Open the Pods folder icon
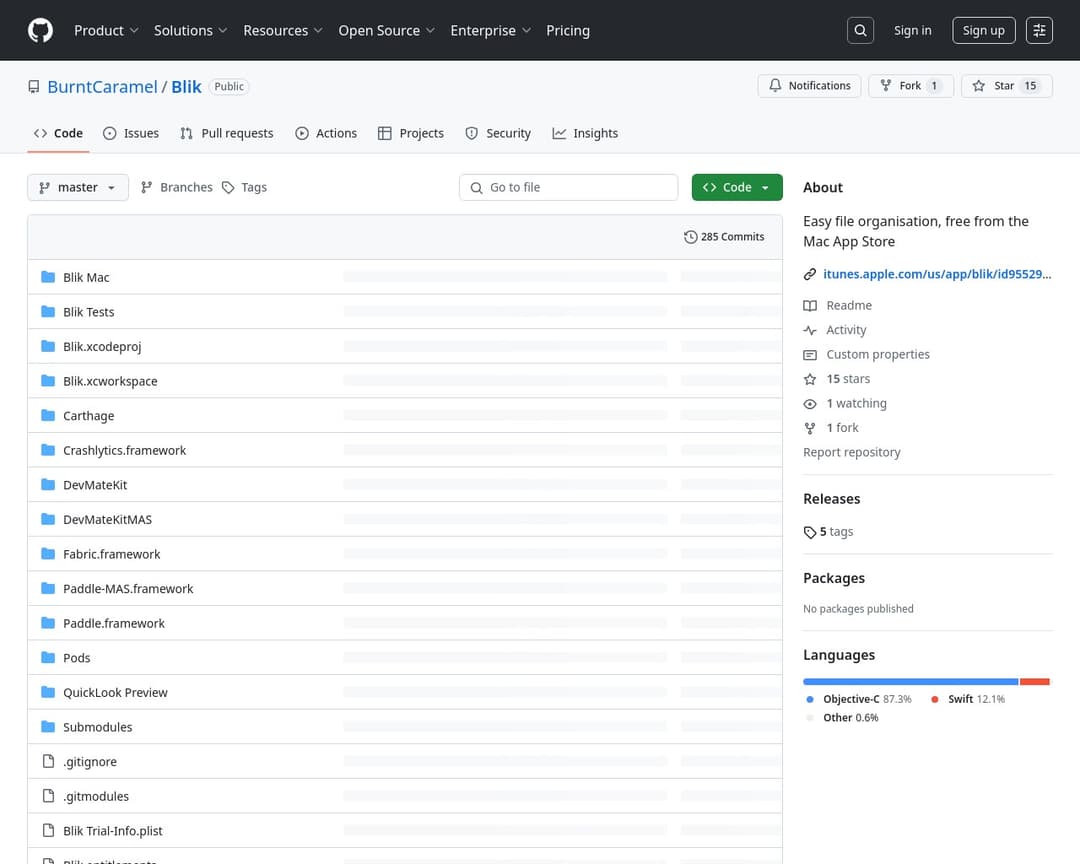Viewport: 1080px width, 864px height. pyautogui.click(x=48, y=657)
